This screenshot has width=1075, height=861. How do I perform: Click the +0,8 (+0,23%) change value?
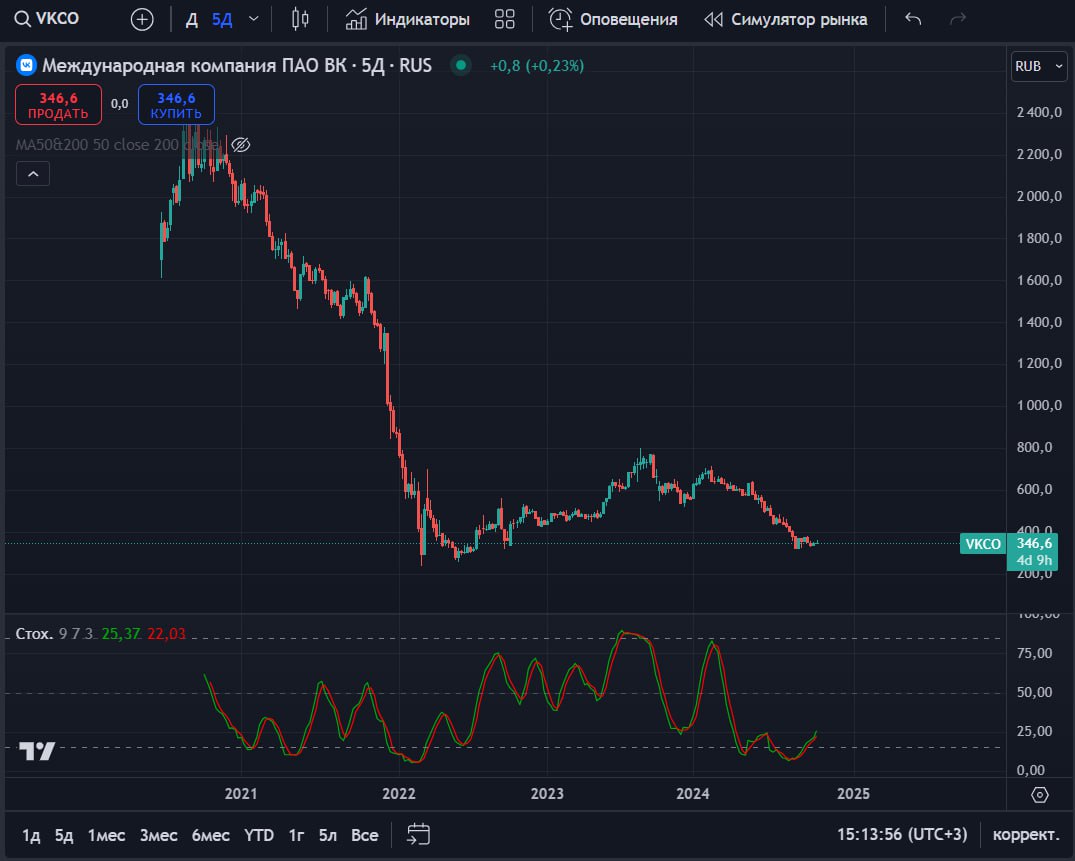tap(537, 66)
